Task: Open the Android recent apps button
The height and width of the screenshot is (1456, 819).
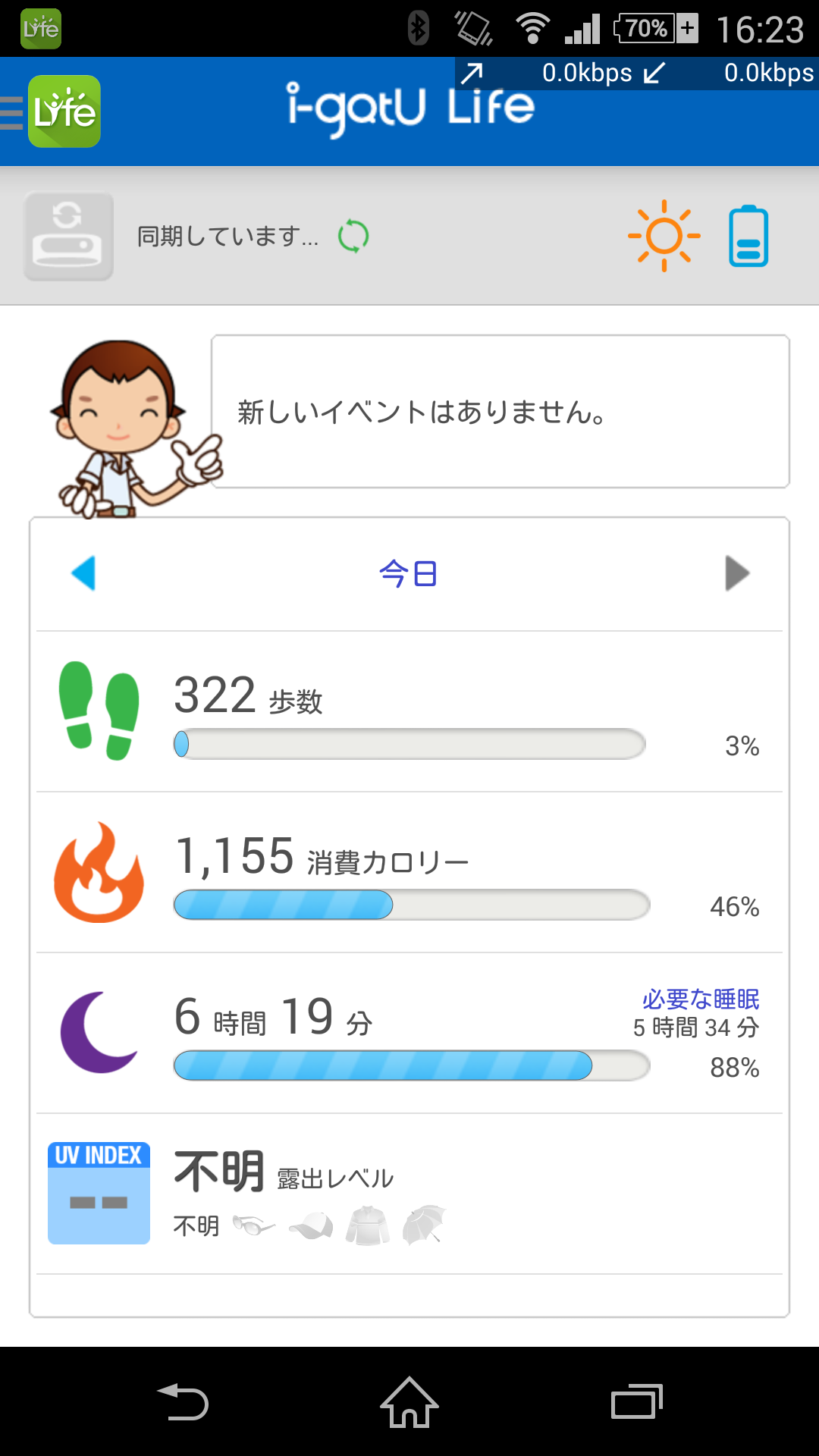Action: pos(637,1401)
